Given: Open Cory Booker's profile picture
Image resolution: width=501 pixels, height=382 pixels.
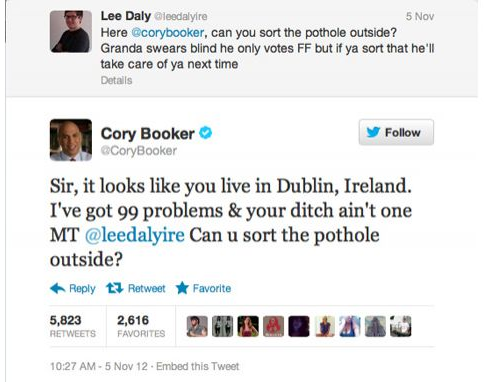Looking at the screenshot, I should [x=71, y=140].
